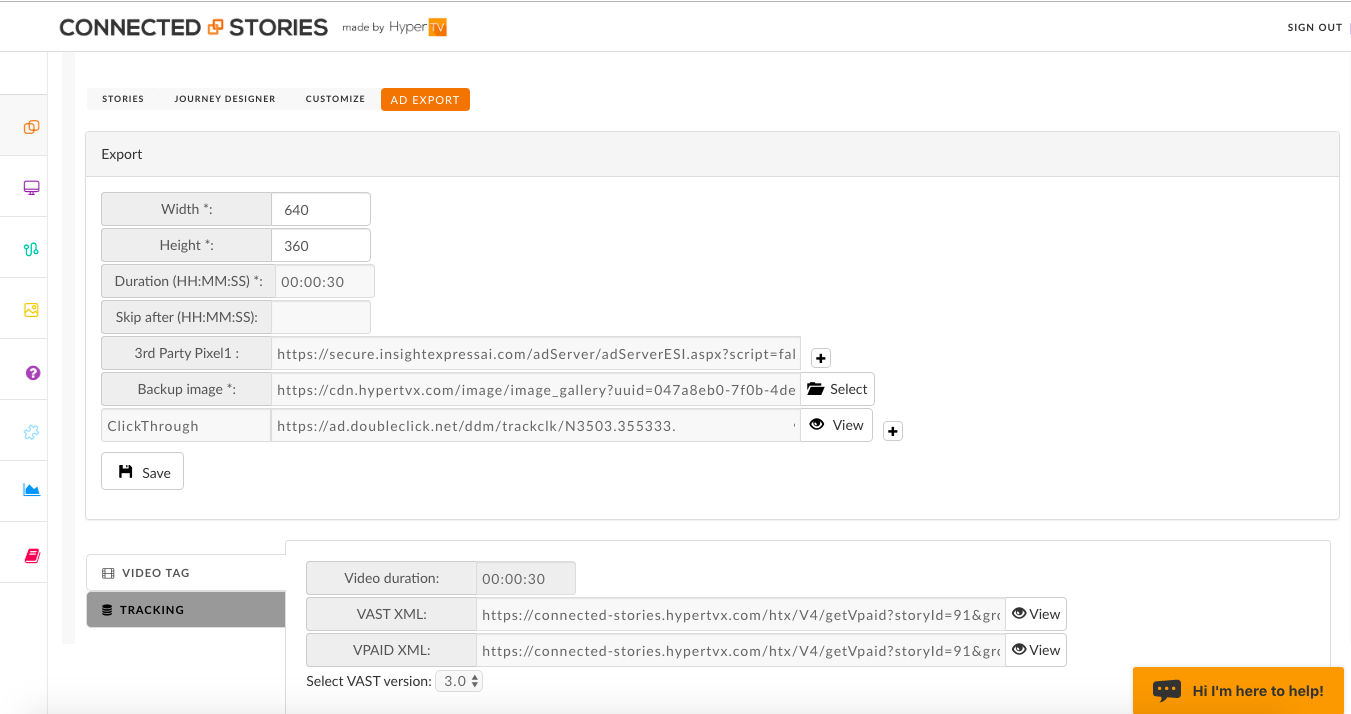Open the Video Tag side tab

coord(186,573)
